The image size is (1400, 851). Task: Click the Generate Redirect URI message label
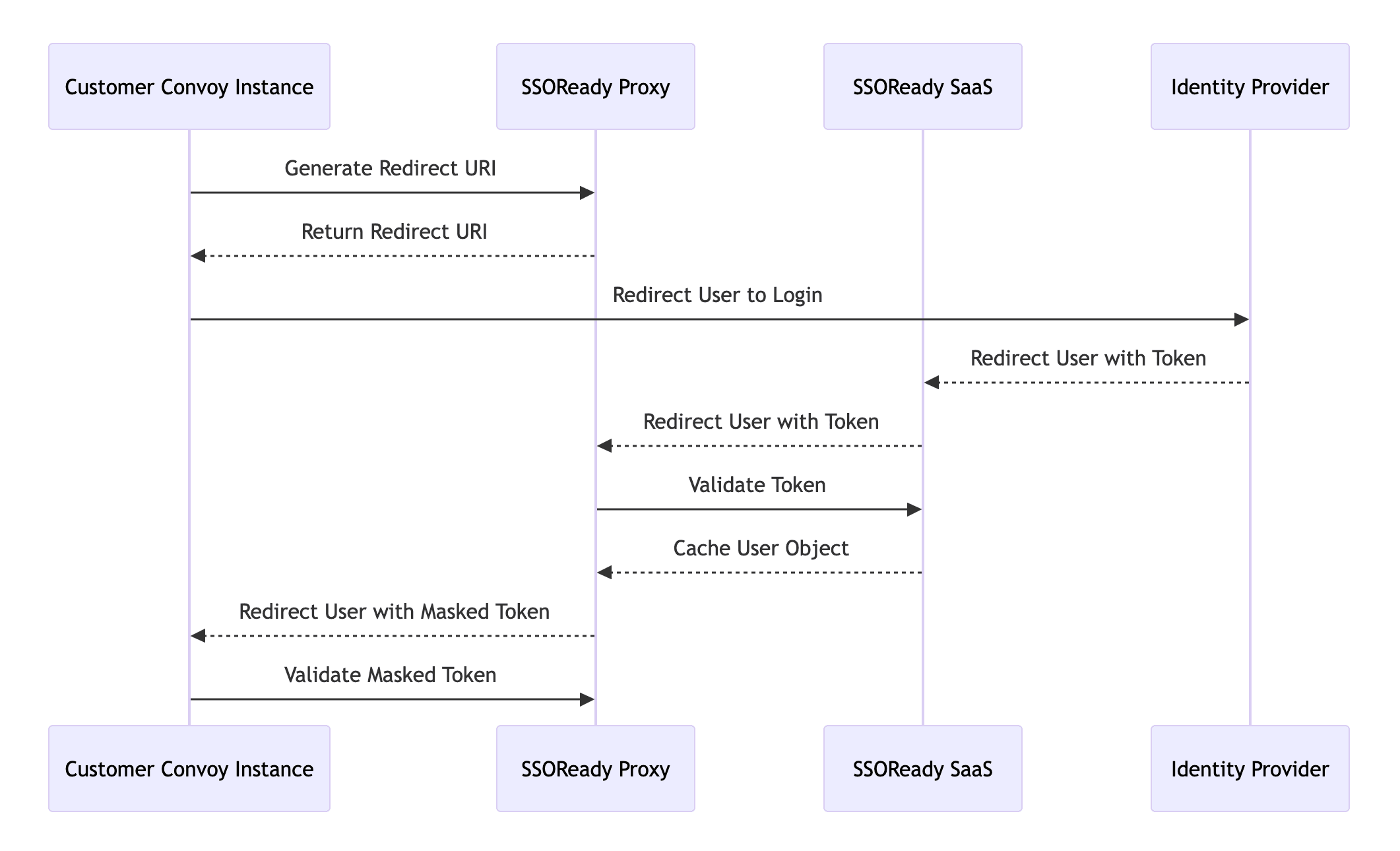pyautogui.click(x=391, y=168)
